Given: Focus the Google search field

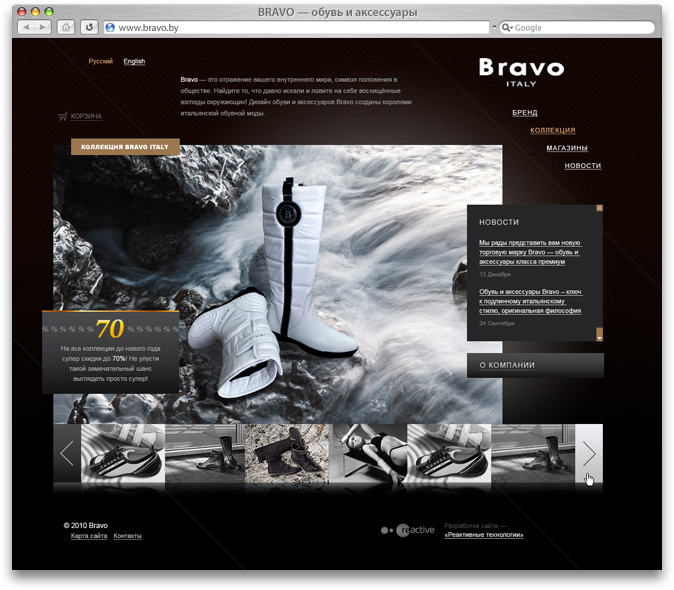Looking at the screenshot, I should (x=577, y=28).
